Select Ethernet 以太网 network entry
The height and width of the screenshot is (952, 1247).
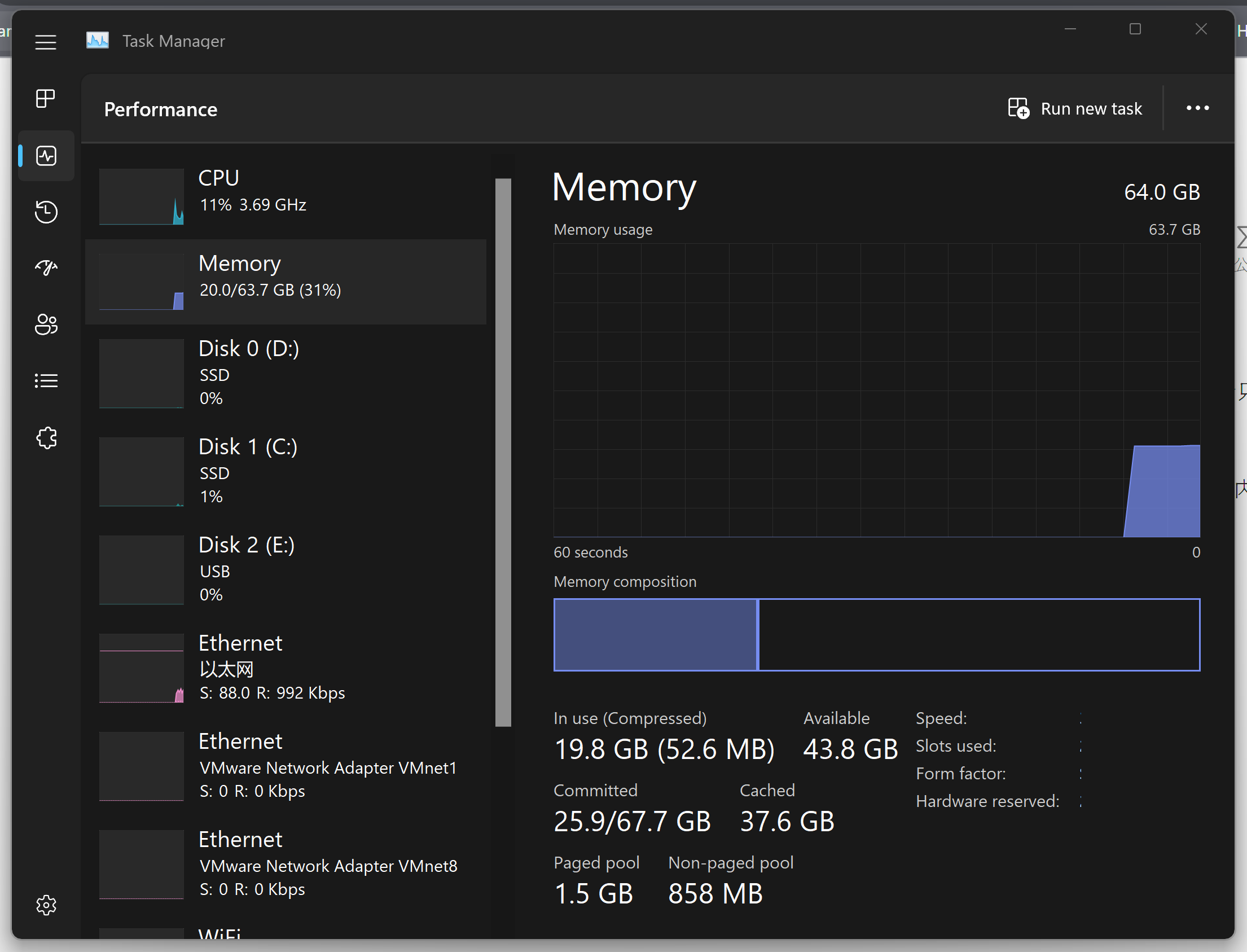tap(286, 667)
